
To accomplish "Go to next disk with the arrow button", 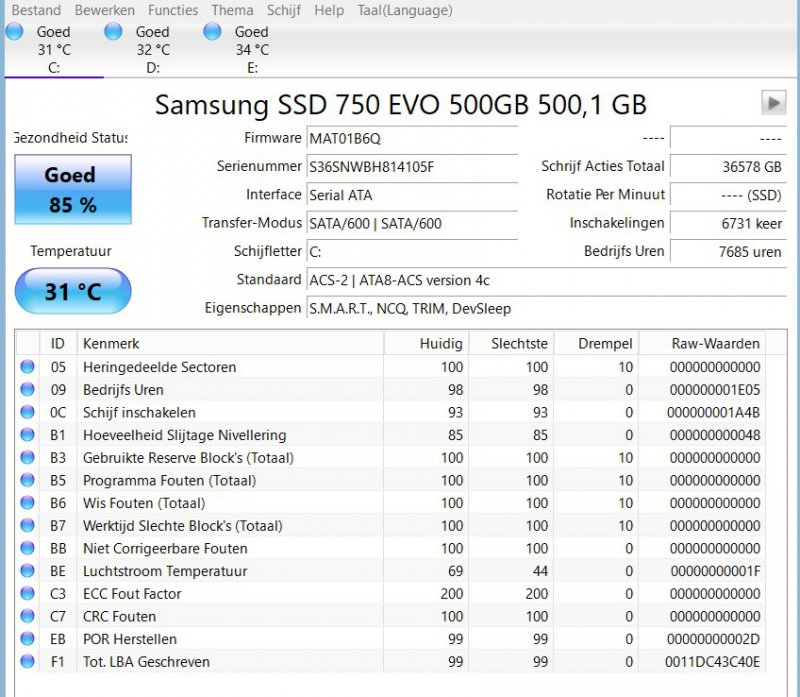I will pos(773,103).
